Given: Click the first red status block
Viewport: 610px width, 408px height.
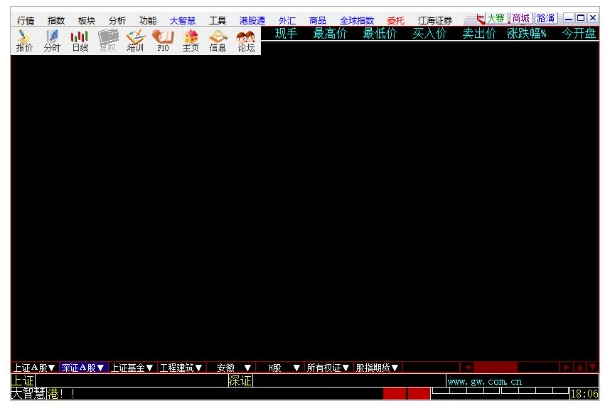Looking at the screenshot, I should 394,394.
